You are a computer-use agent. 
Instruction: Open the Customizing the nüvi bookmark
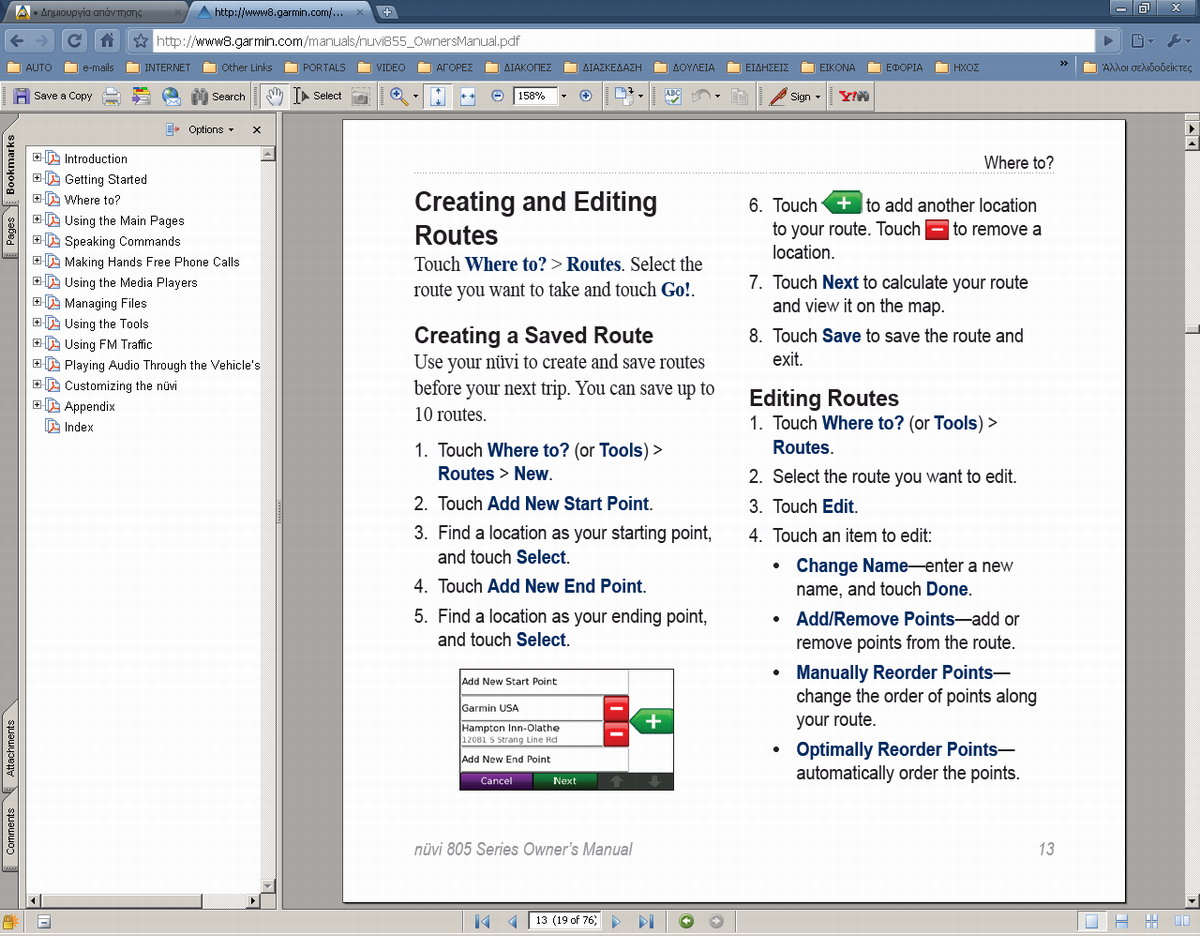(x=121, y=386)
